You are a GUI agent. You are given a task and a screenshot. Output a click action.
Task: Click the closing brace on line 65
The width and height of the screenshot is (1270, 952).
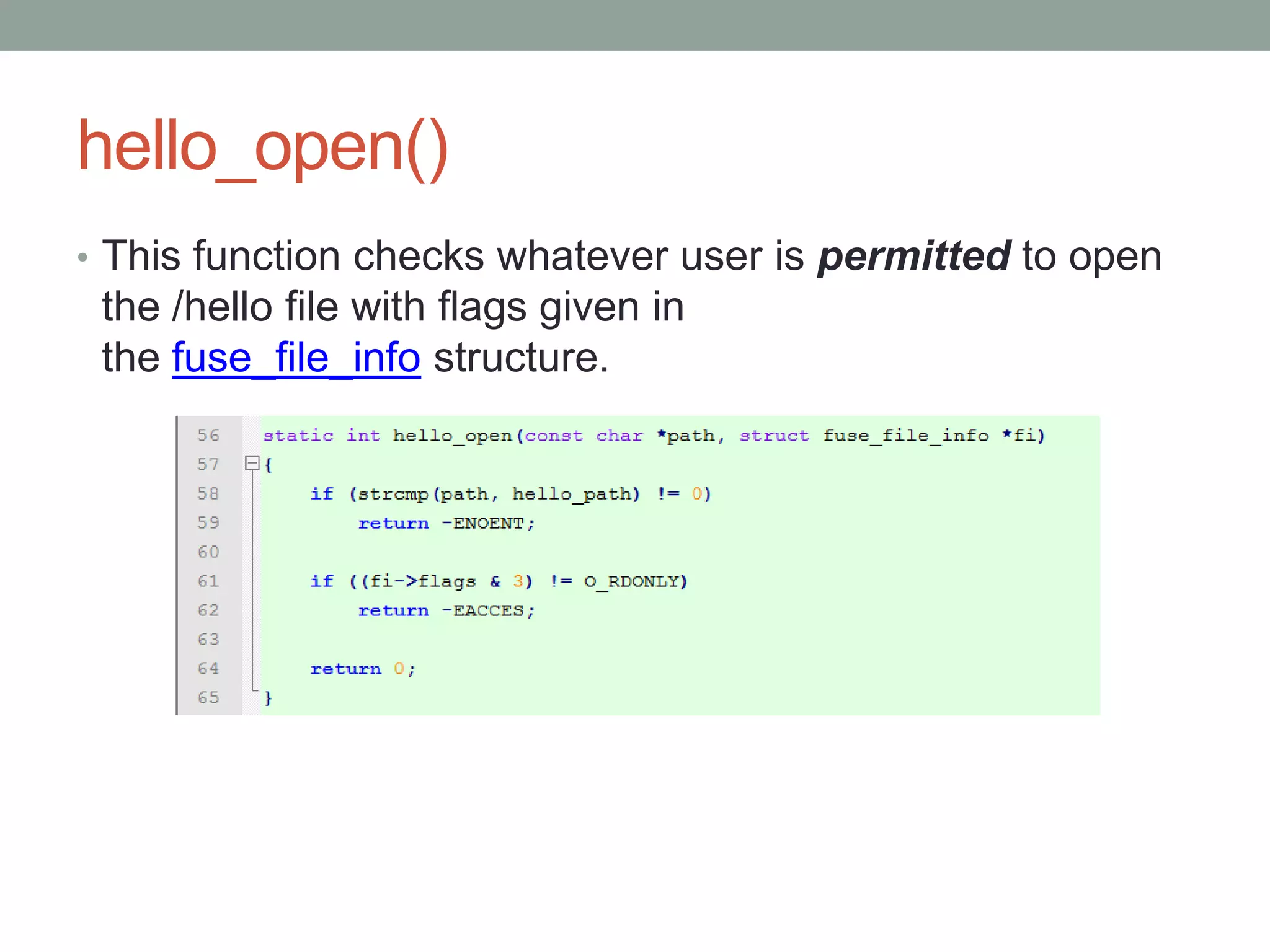[268, 698]
